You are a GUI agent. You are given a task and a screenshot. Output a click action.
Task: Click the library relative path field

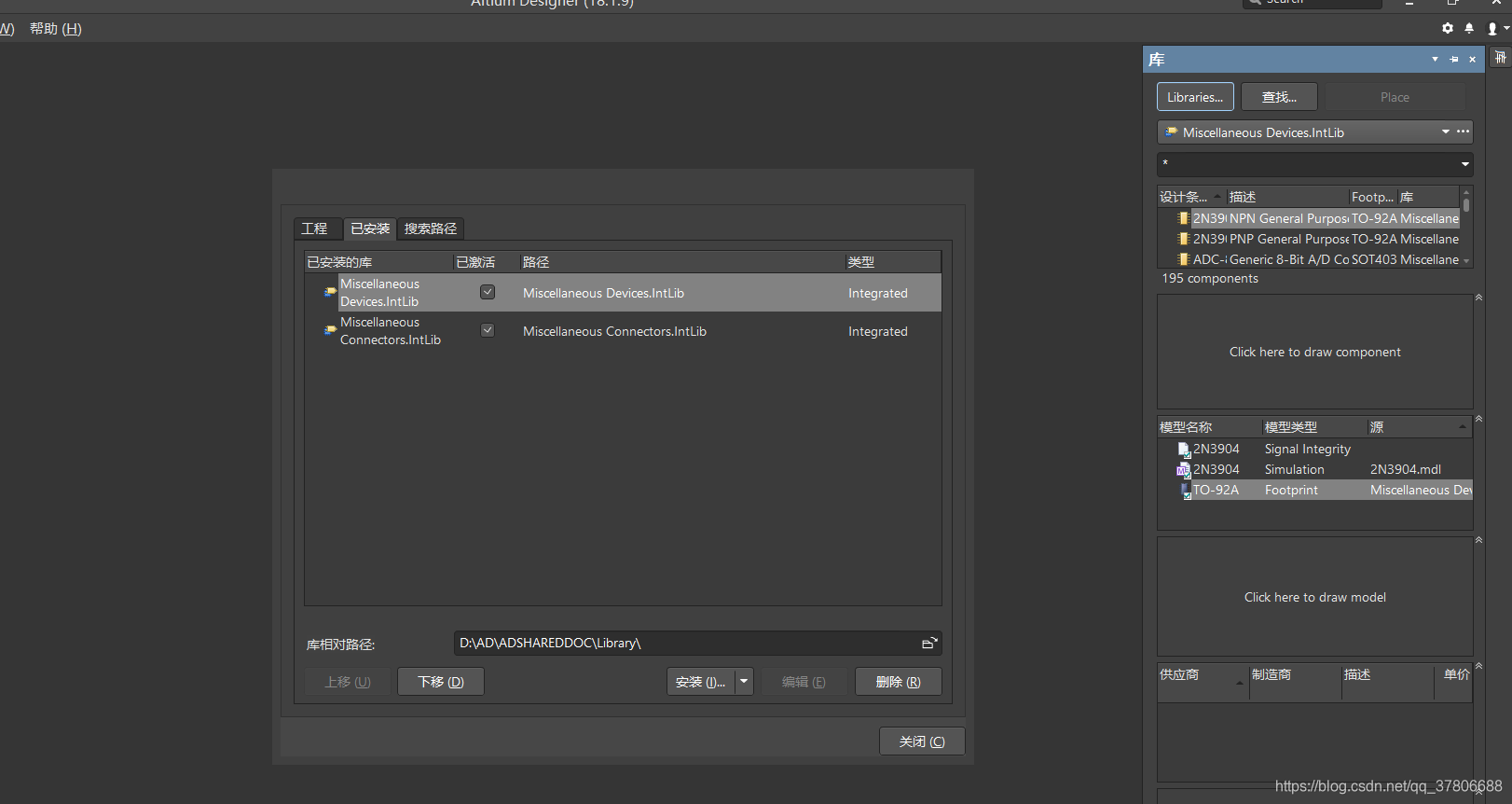coord(687,643)
